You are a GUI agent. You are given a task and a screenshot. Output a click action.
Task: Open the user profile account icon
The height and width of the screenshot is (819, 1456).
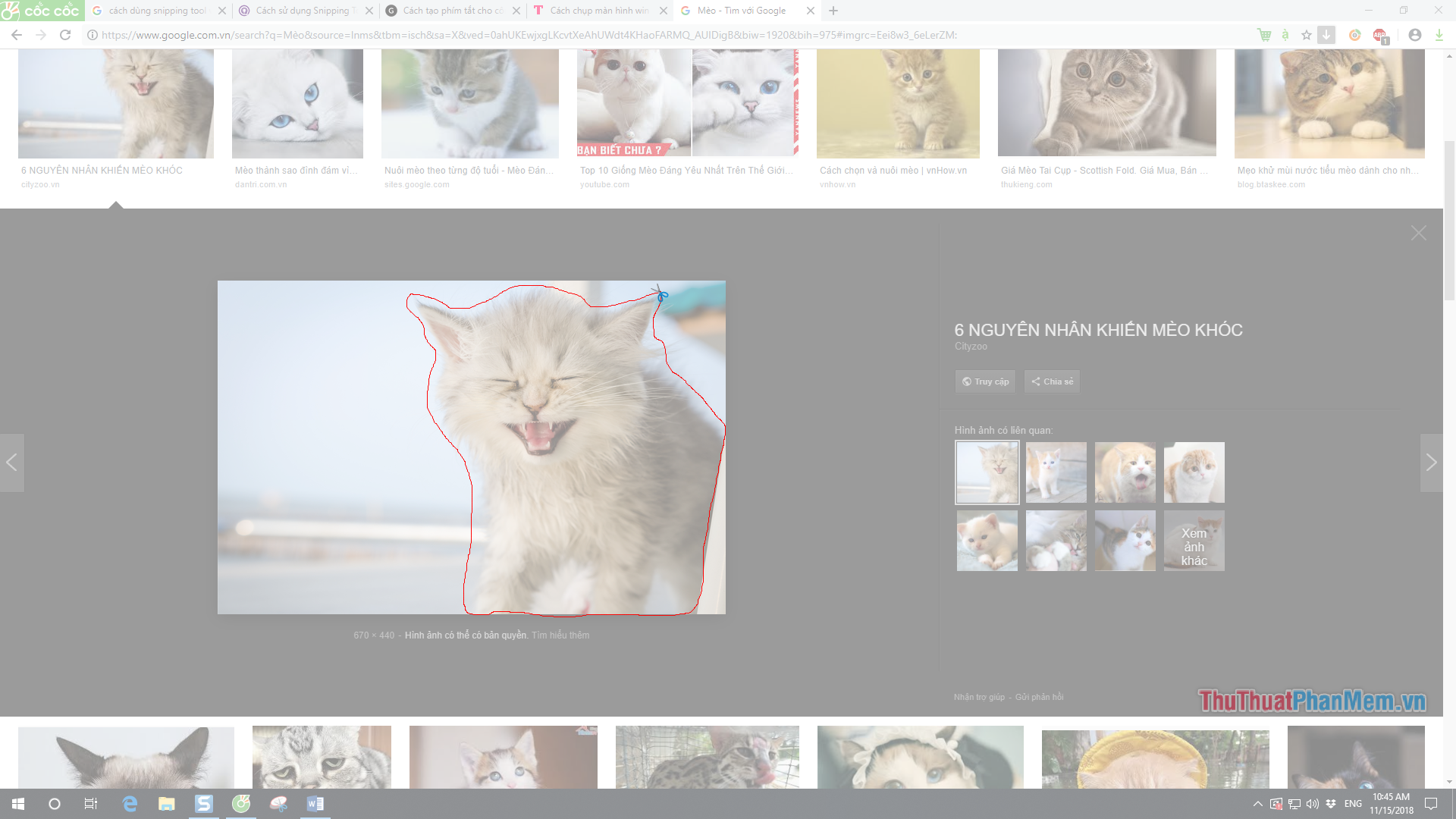pos(1414,35)
